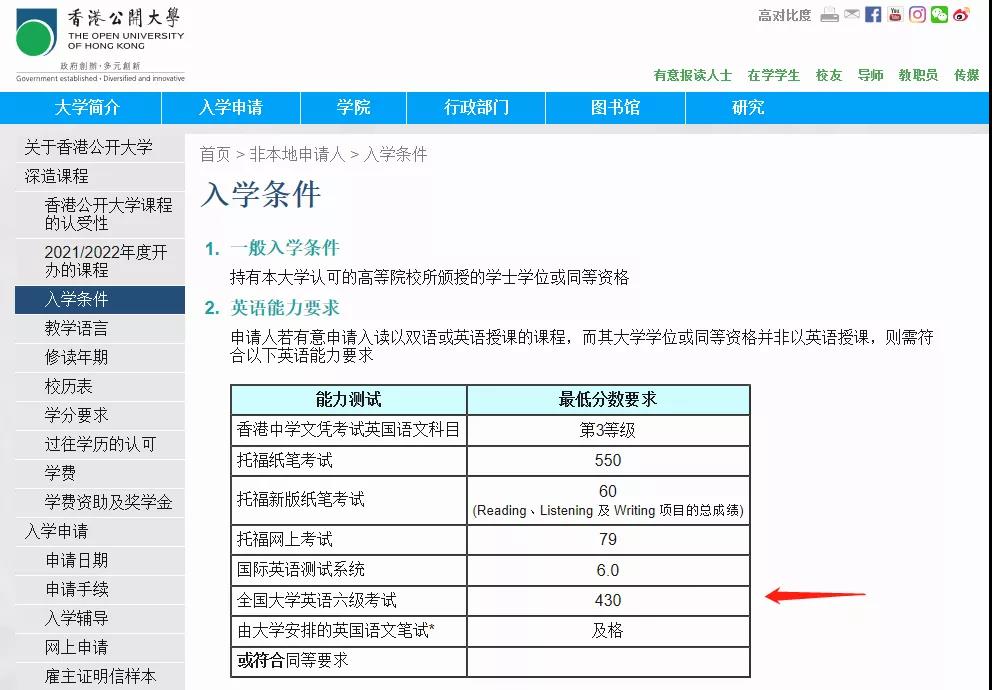Open 修读年期 sidebar item
The width and height of the screenshot is (992, 690).
(100, 358)
